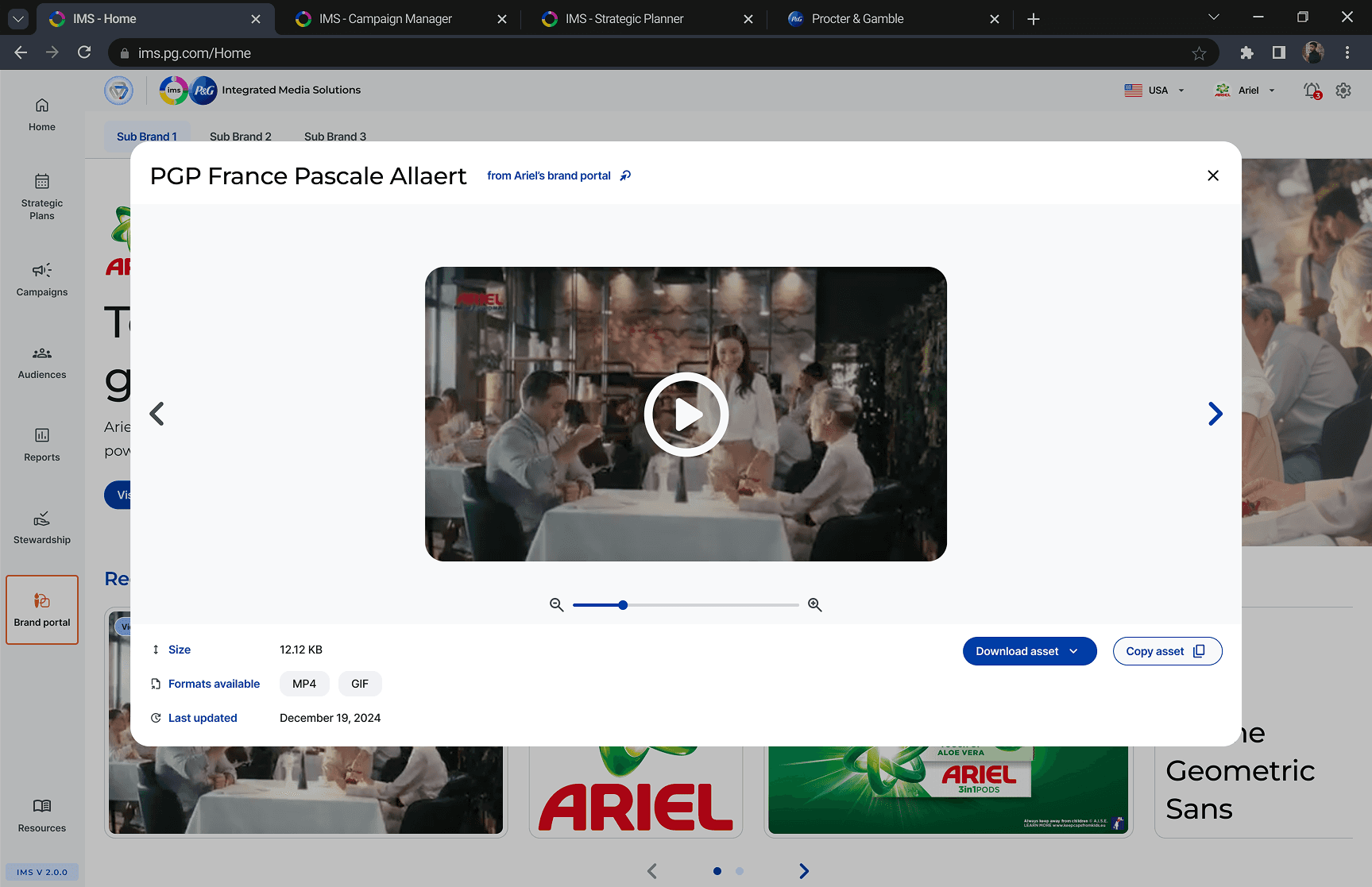Screen dimensions: 1372x887
Task: Open the Ariel's brand portal link
Action: tap(558, 175)
